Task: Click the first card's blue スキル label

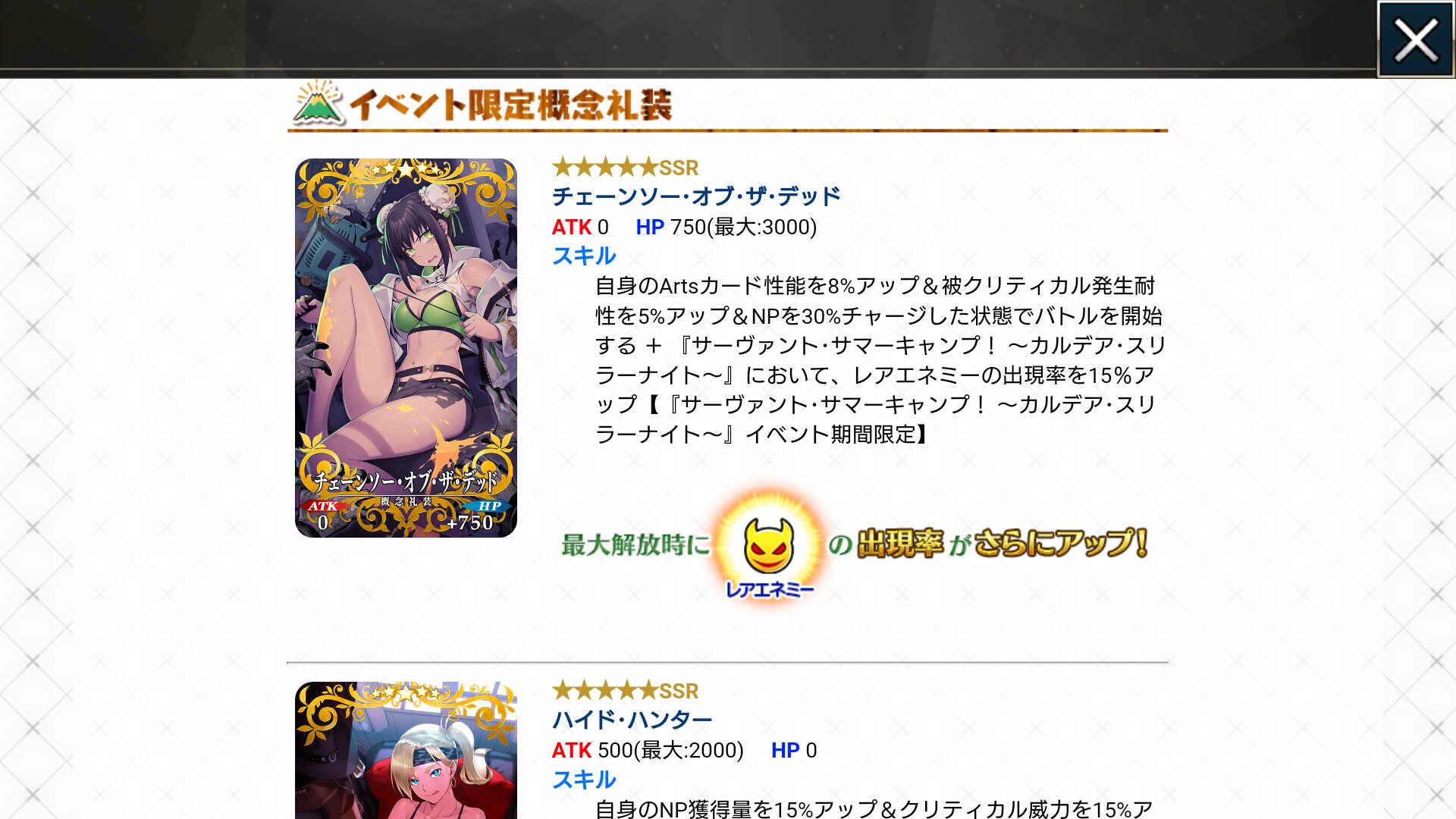Action: [x=584, y=256]
